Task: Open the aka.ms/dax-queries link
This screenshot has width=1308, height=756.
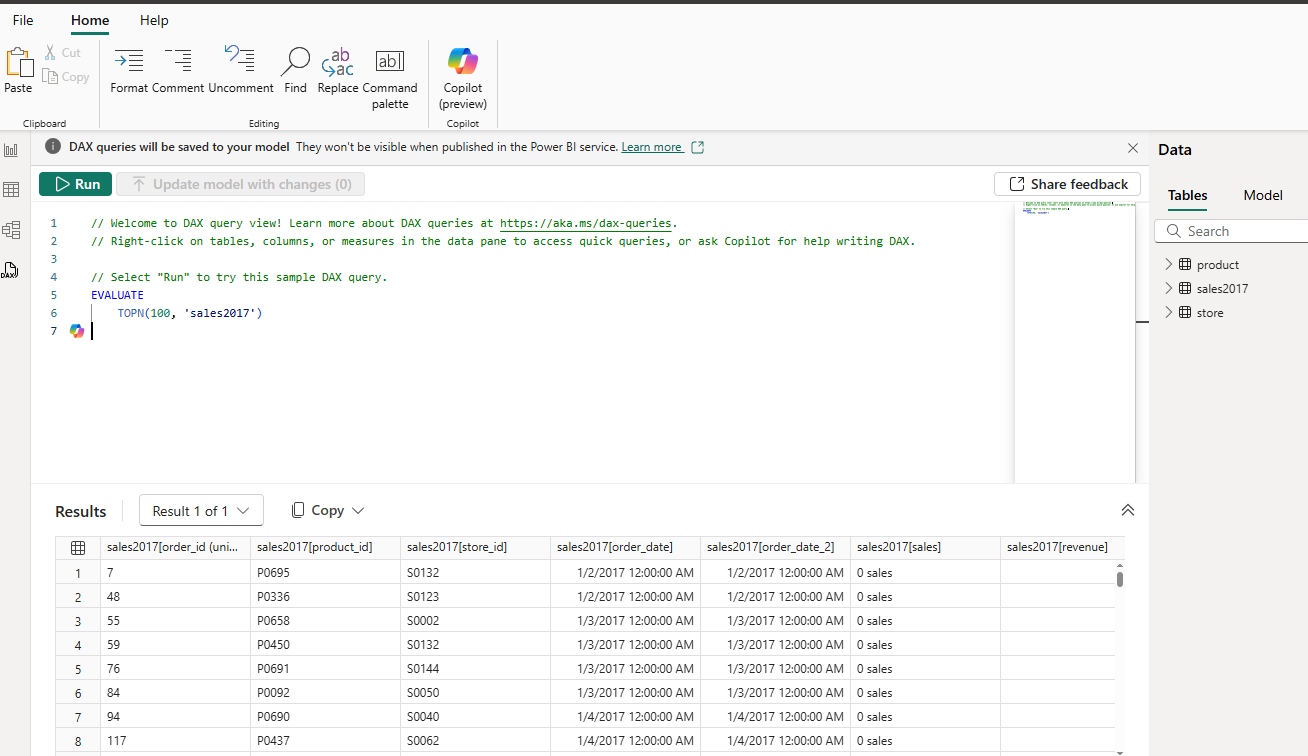Action: point(587,224)
